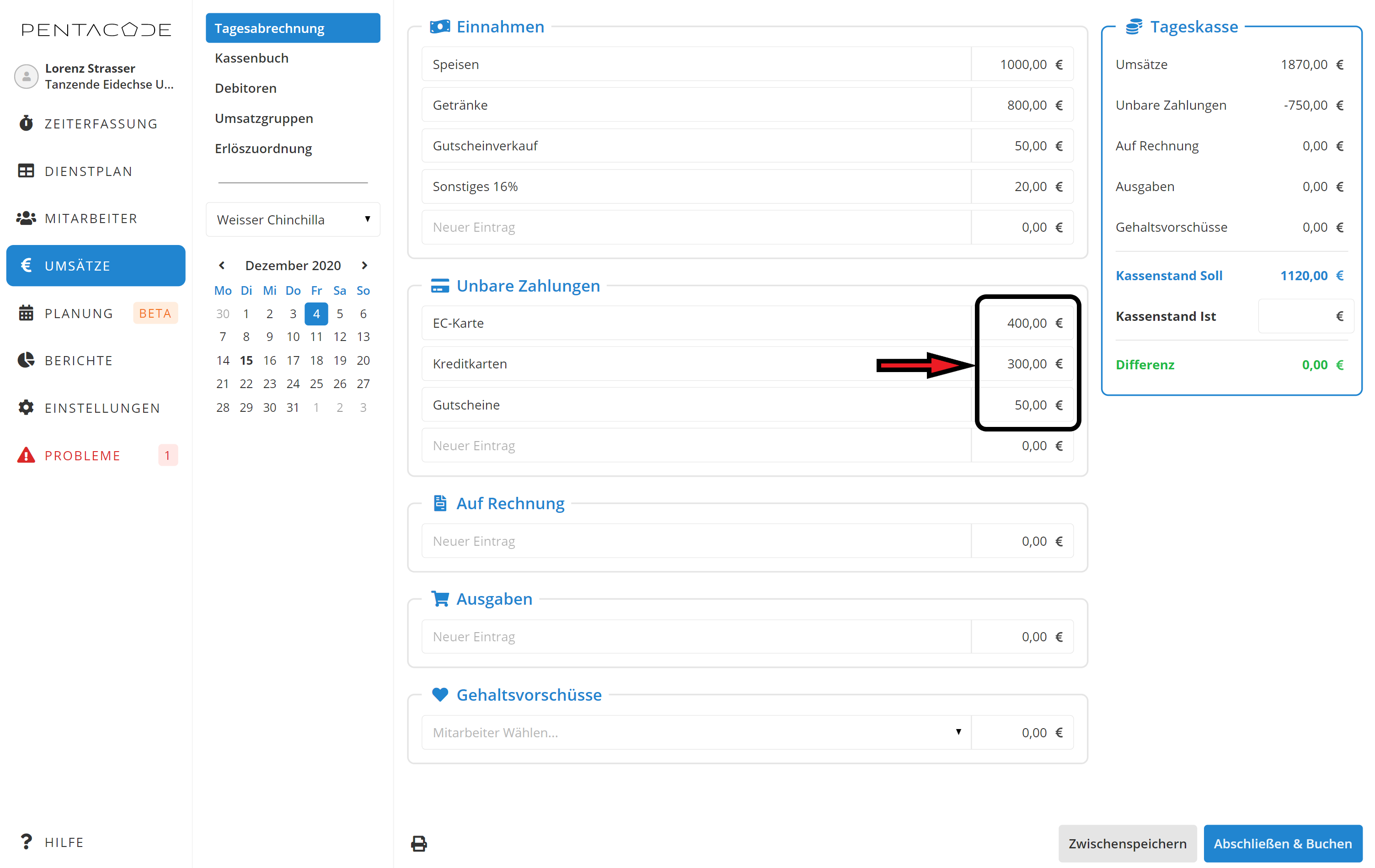Open Berichte pie chart icon
Image resolution: width=1375 pixels, height=868 pixels.
click(26, 360)
